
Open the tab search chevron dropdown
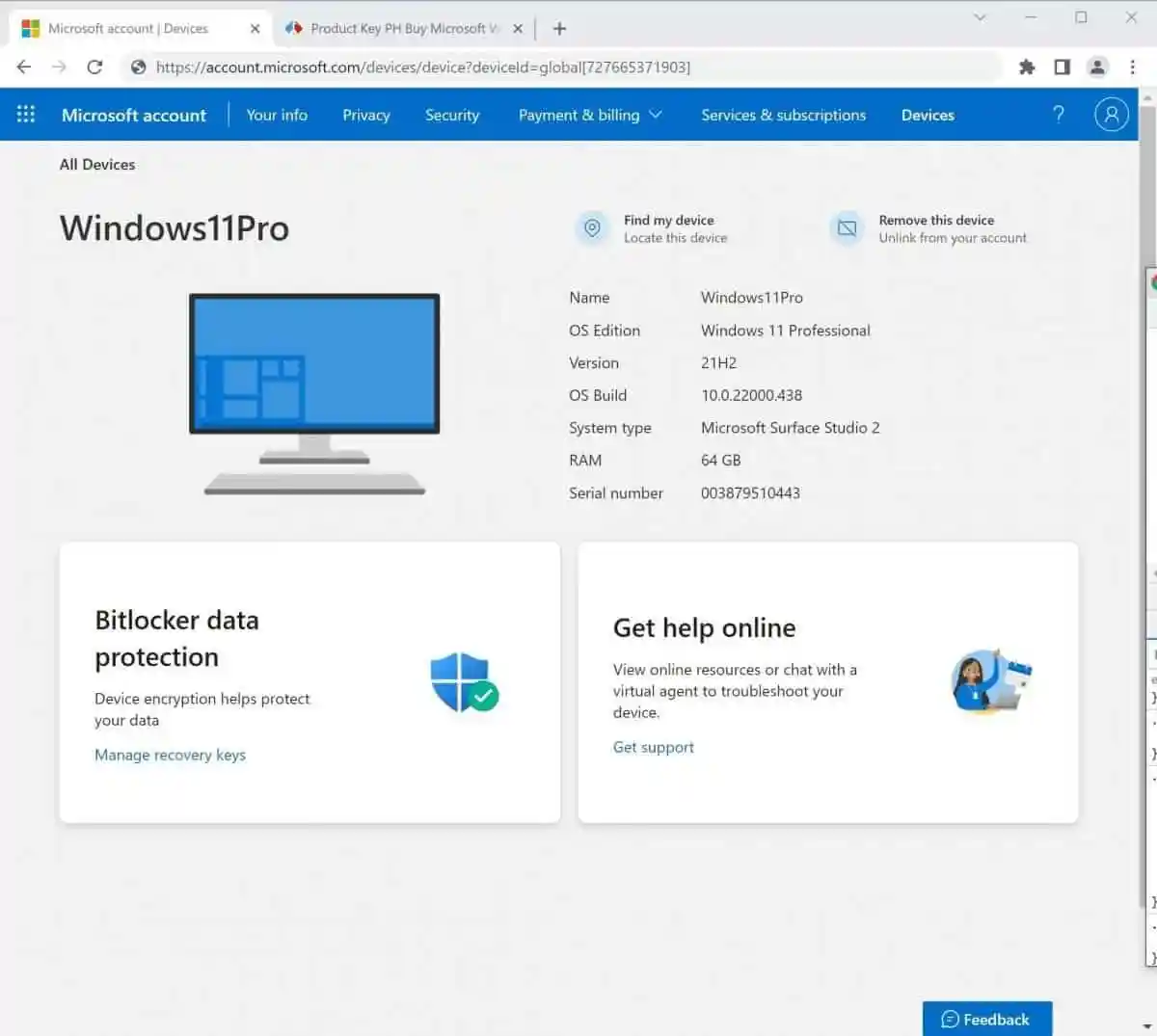coord(980,17)
